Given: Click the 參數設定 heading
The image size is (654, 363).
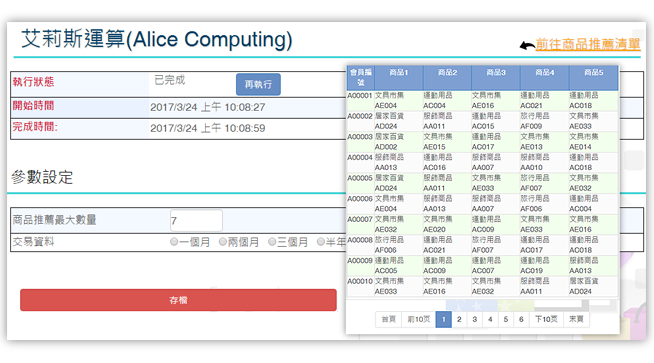Looking at the screenshot, I should click(x=42, y=177).
